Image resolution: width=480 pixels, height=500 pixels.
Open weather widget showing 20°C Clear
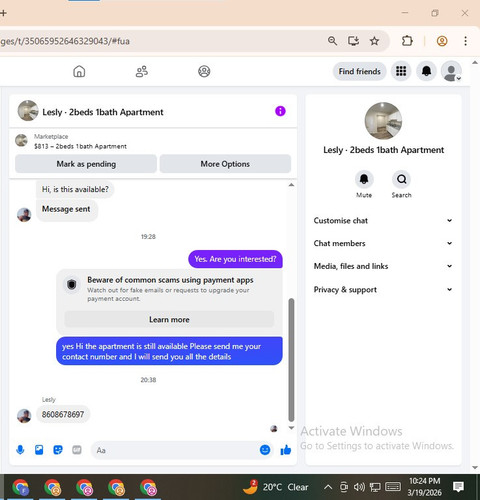276,487
